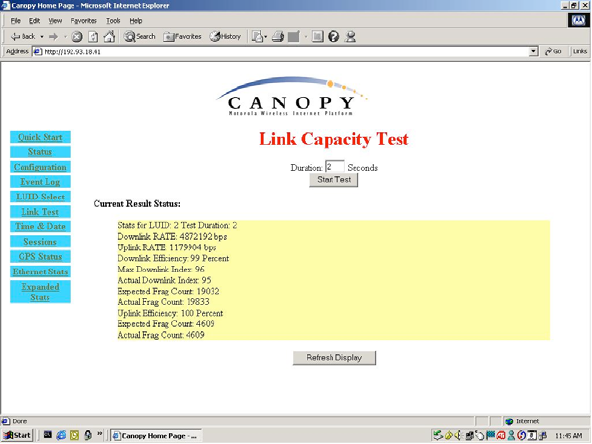
Task: Click the Canopy logo image
Action: (291, 96)
